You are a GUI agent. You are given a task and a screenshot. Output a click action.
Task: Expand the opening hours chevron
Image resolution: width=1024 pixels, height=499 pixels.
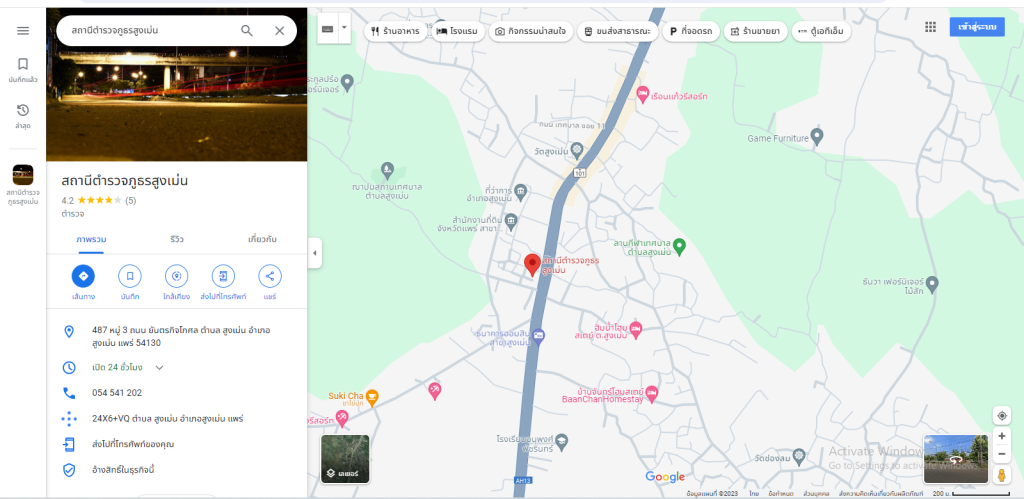159,368
